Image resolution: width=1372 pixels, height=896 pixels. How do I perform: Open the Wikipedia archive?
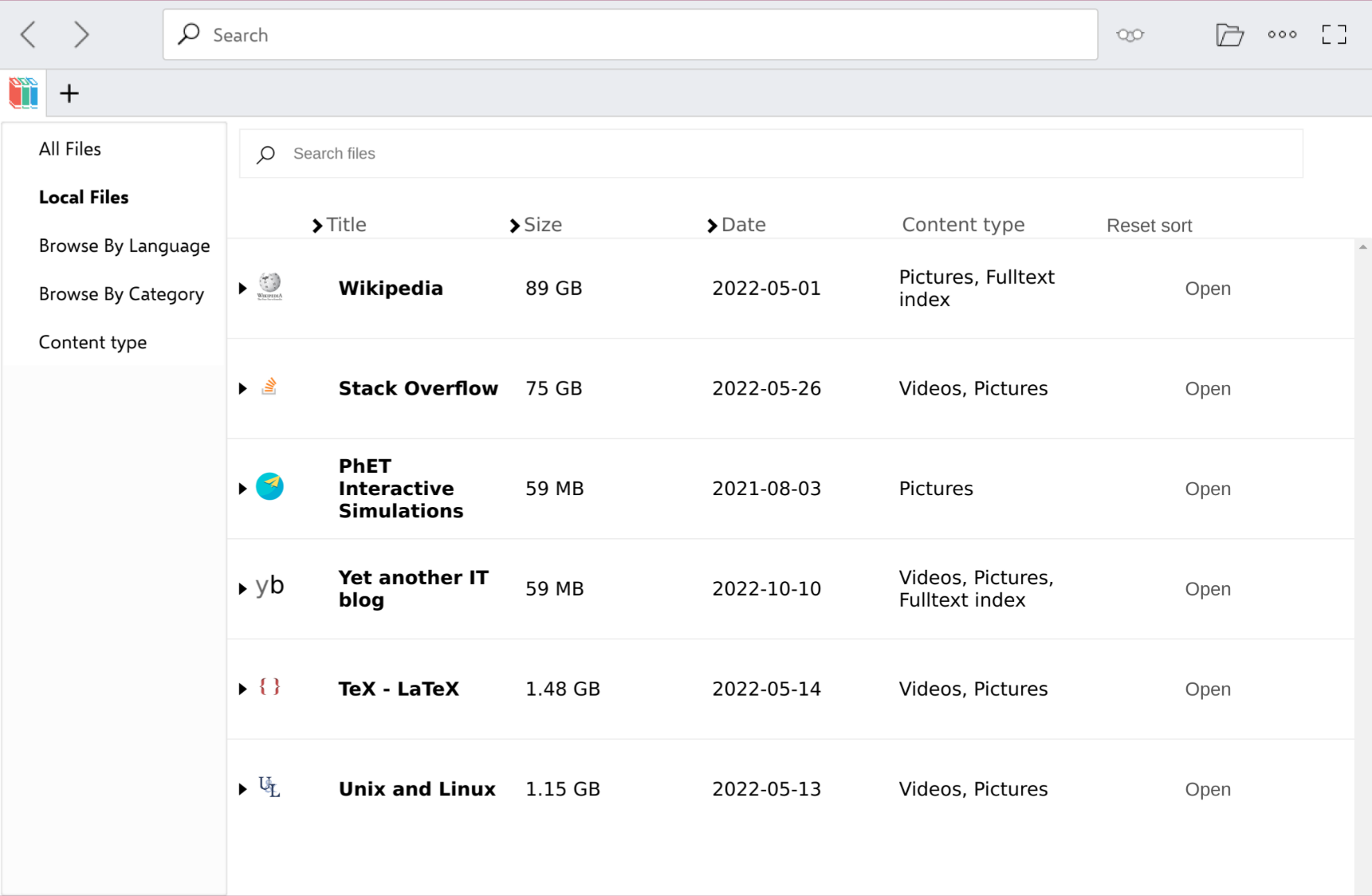[1208, 288]
